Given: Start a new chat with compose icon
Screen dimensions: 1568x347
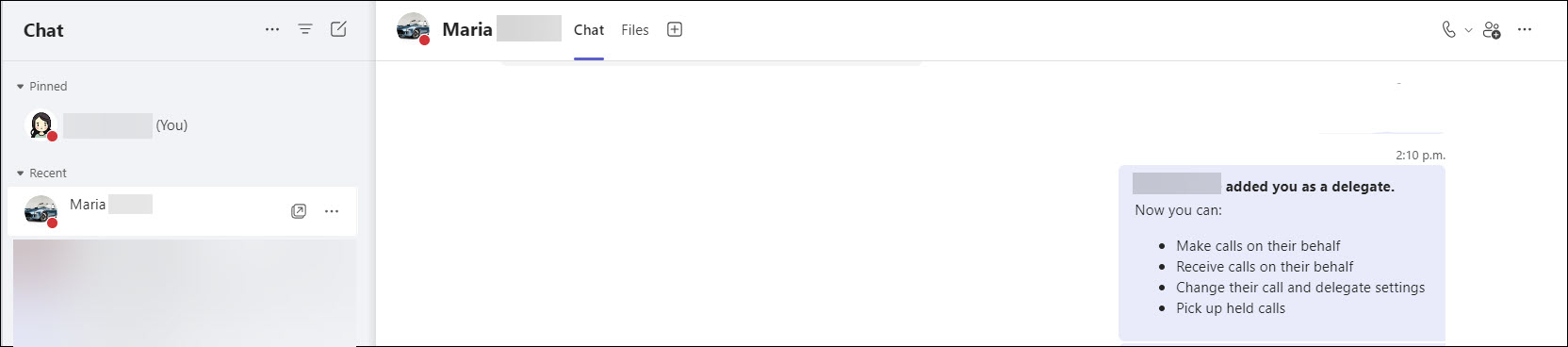Looking at the screenshot, I should (338, 29).
